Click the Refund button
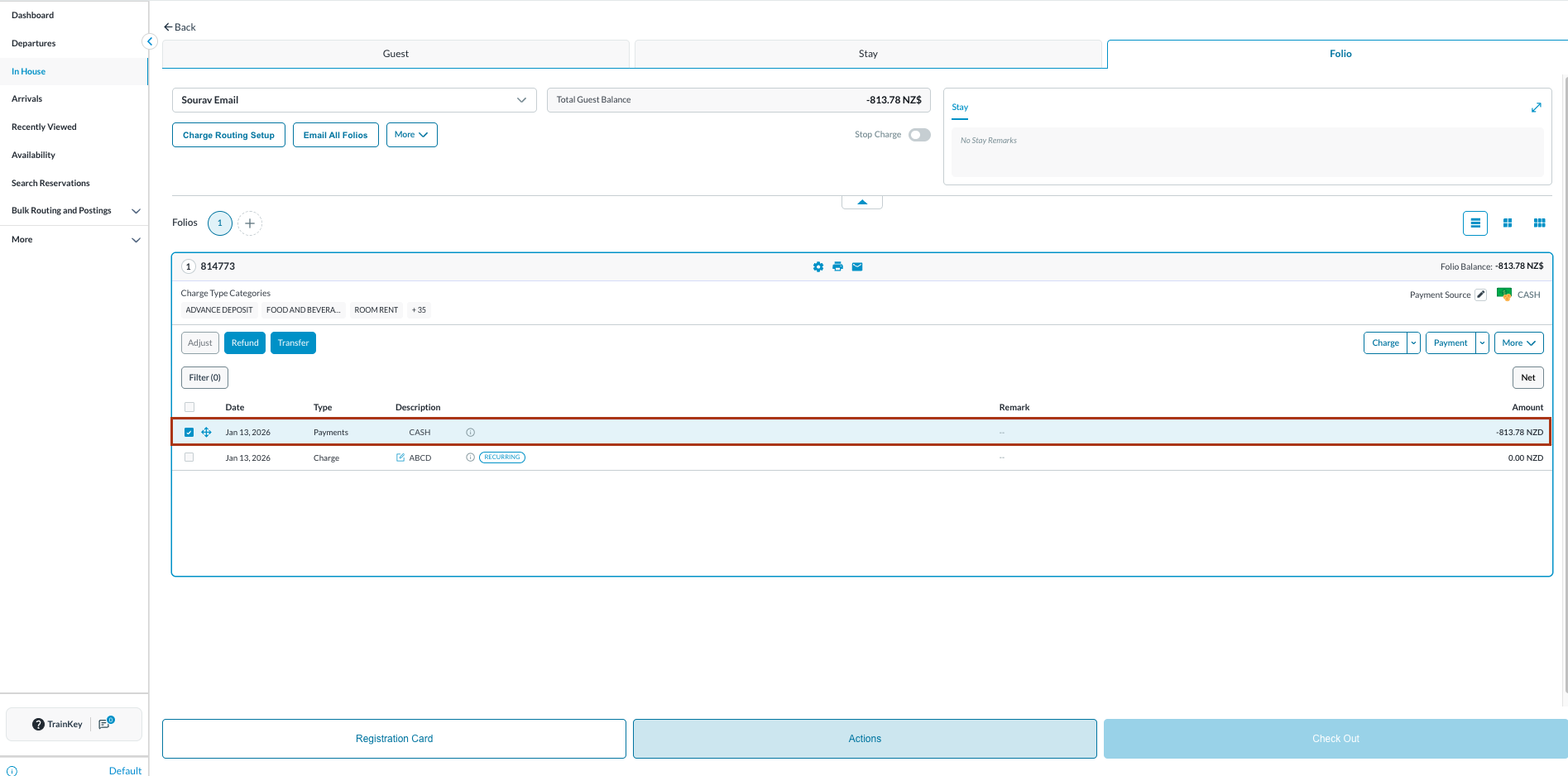Image resolution: width=1568 pixels, height=776 pixels. click(245, 343)
